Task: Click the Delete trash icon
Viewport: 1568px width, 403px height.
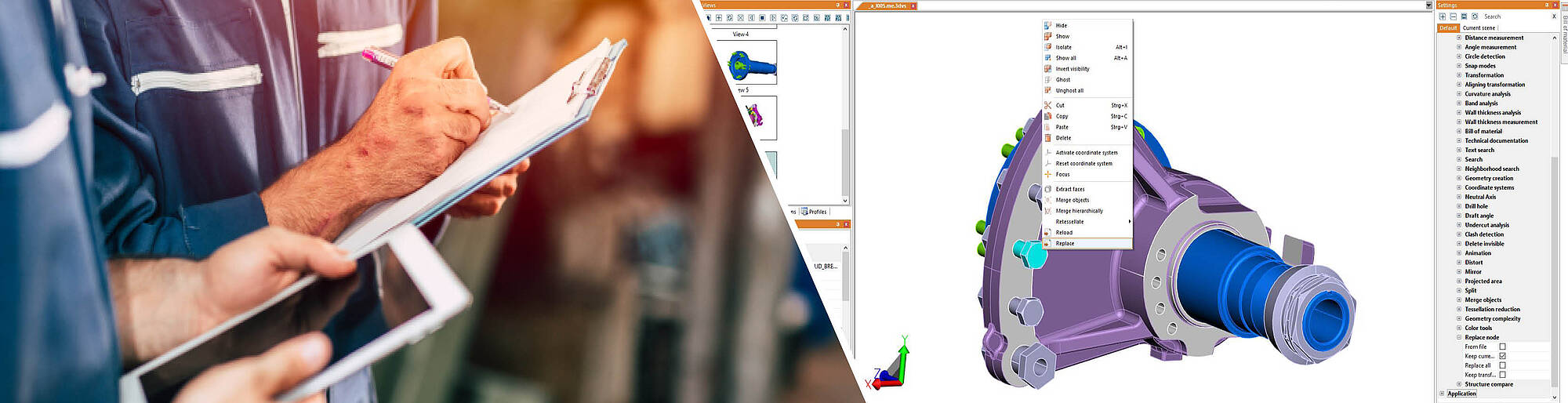Action: pyautogui.click(x=1047, y=138)
